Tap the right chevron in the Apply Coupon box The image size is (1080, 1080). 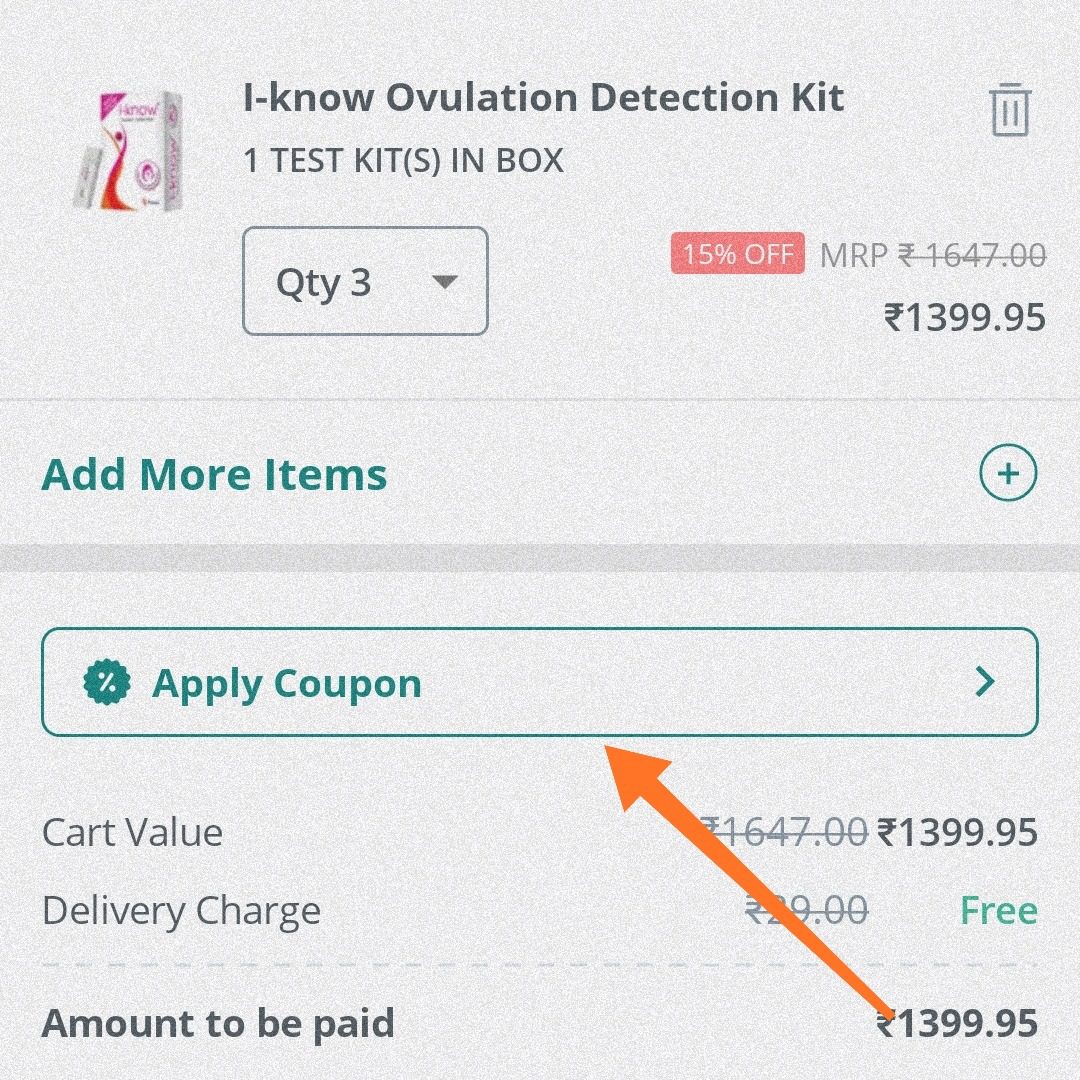click(986, 682)
